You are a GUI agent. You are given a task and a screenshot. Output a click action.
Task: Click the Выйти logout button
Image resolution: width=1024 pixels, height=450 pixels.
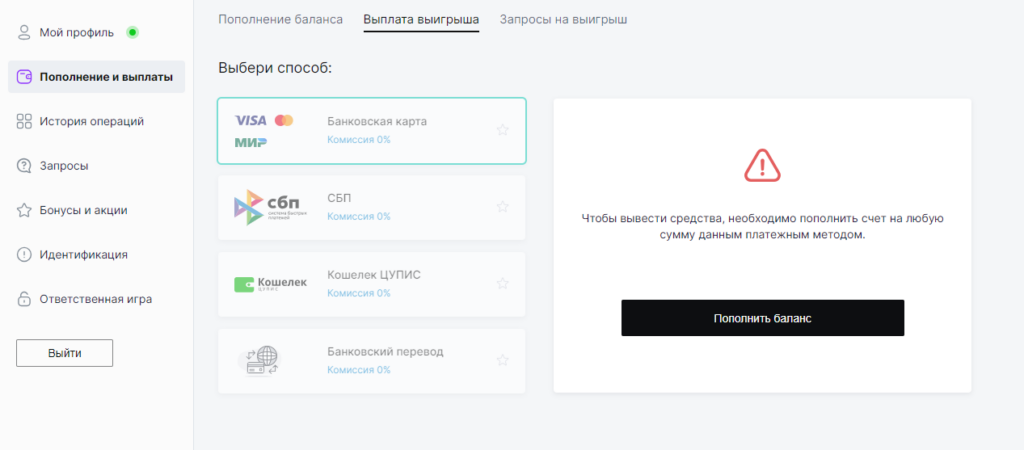(x=65, y=353)
